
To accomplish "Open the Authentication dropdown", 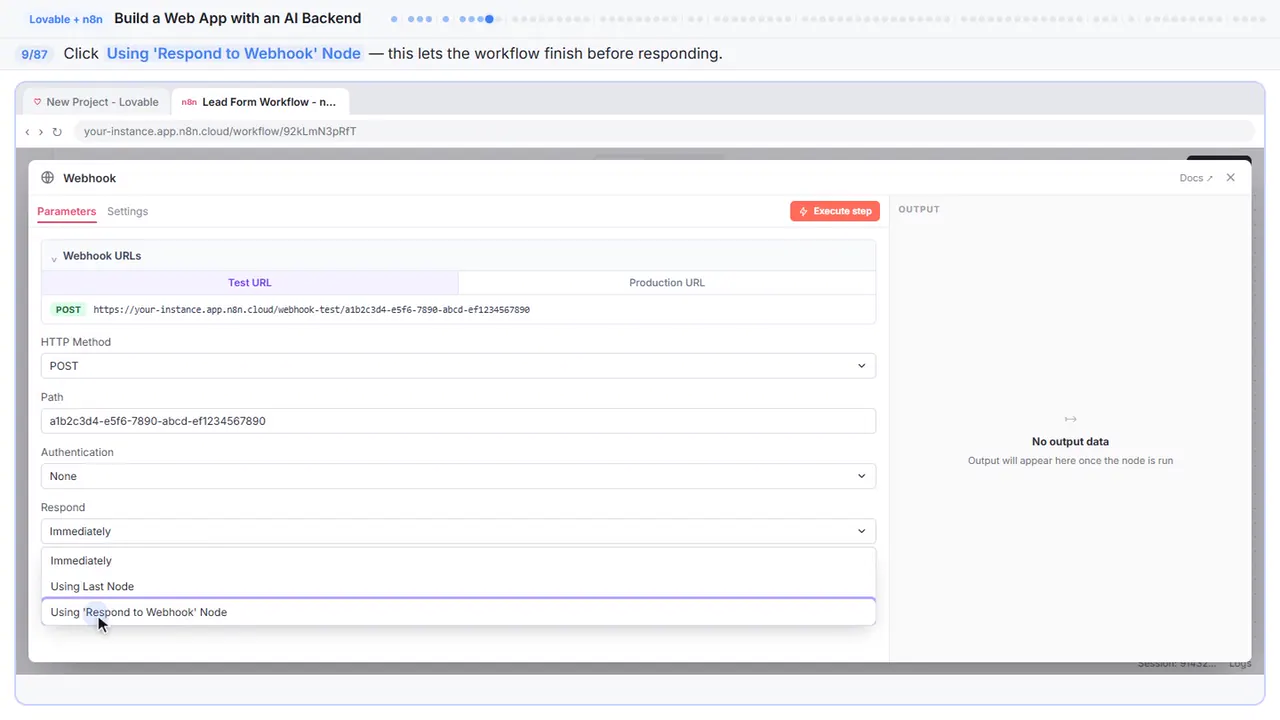I will pyautogui.click(x=458, y=476).
